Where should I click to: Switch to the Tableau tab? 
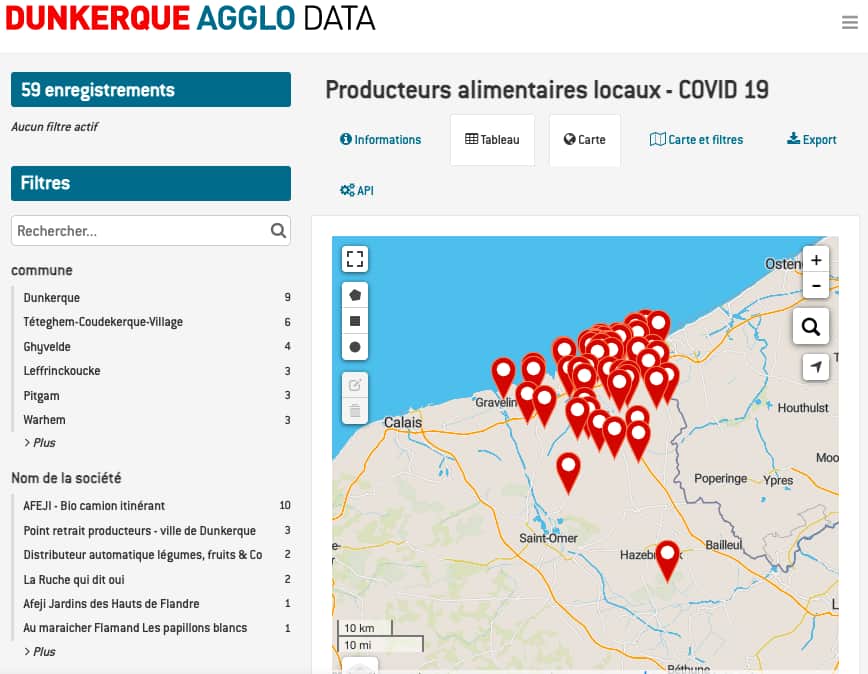tap(492, 140)
